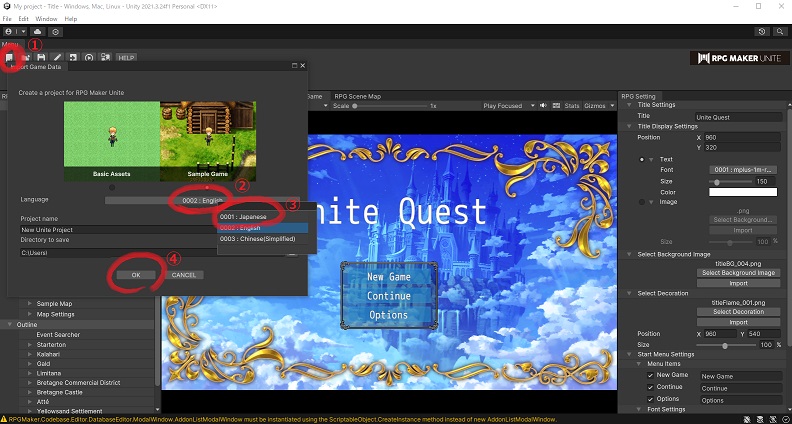Click the Title field showing Unite Quest
792x424 pixels.
click(x=738, y=117)
